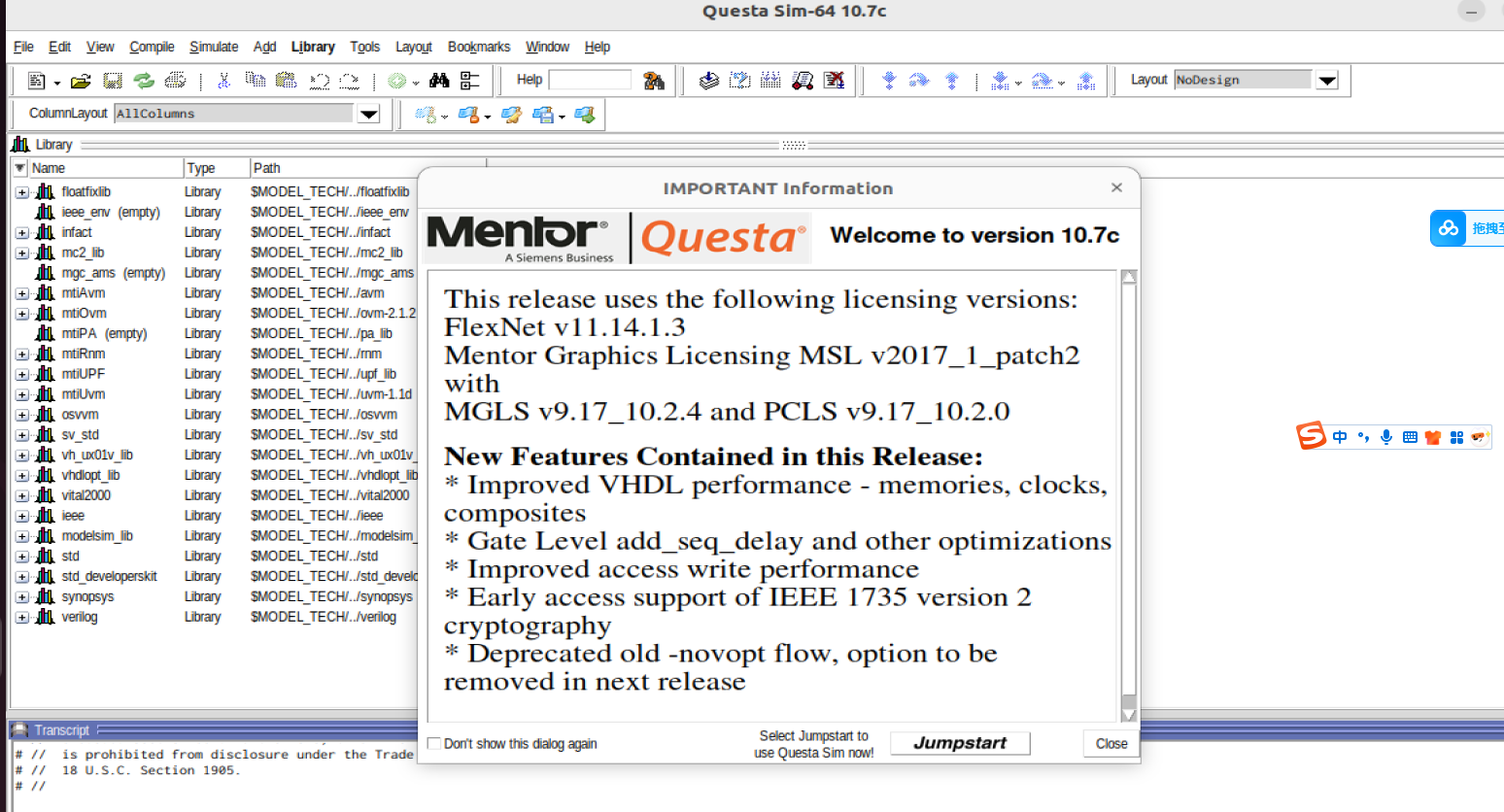Viewport: 1504px width, 812px height.
Task: Click the Close button in dialog
Action: click(x=1111, y=743)
